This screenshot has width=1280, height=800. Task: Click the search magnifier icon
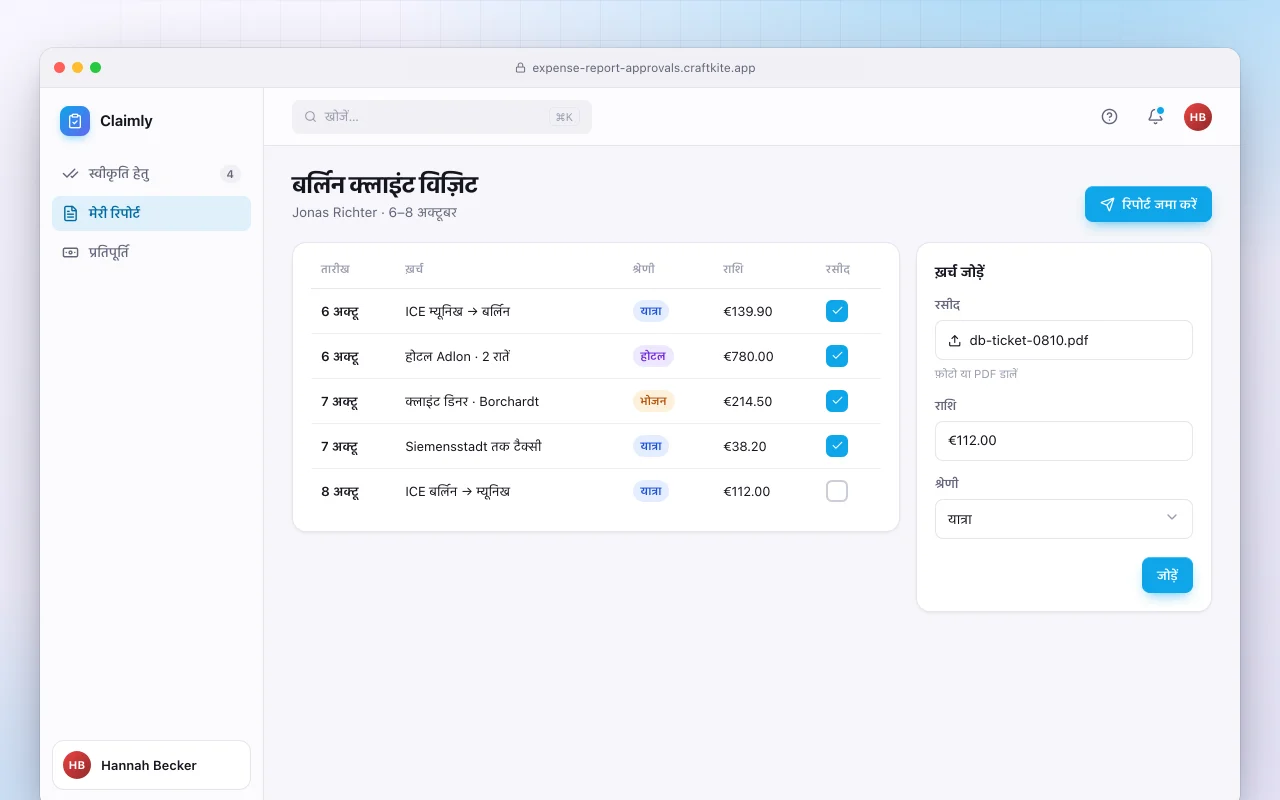311,117
